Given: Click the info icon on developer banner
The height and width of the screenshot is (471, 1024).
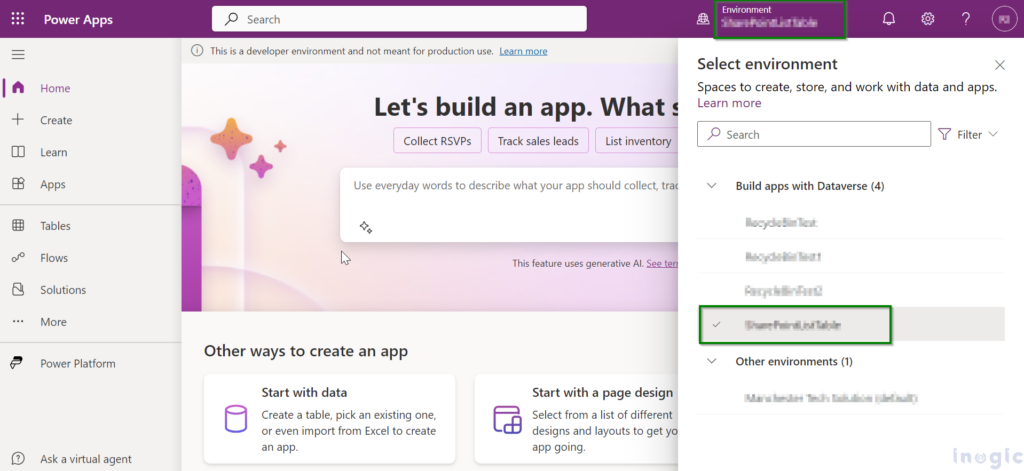Looking at the screenshot, I should click(197, 51).
